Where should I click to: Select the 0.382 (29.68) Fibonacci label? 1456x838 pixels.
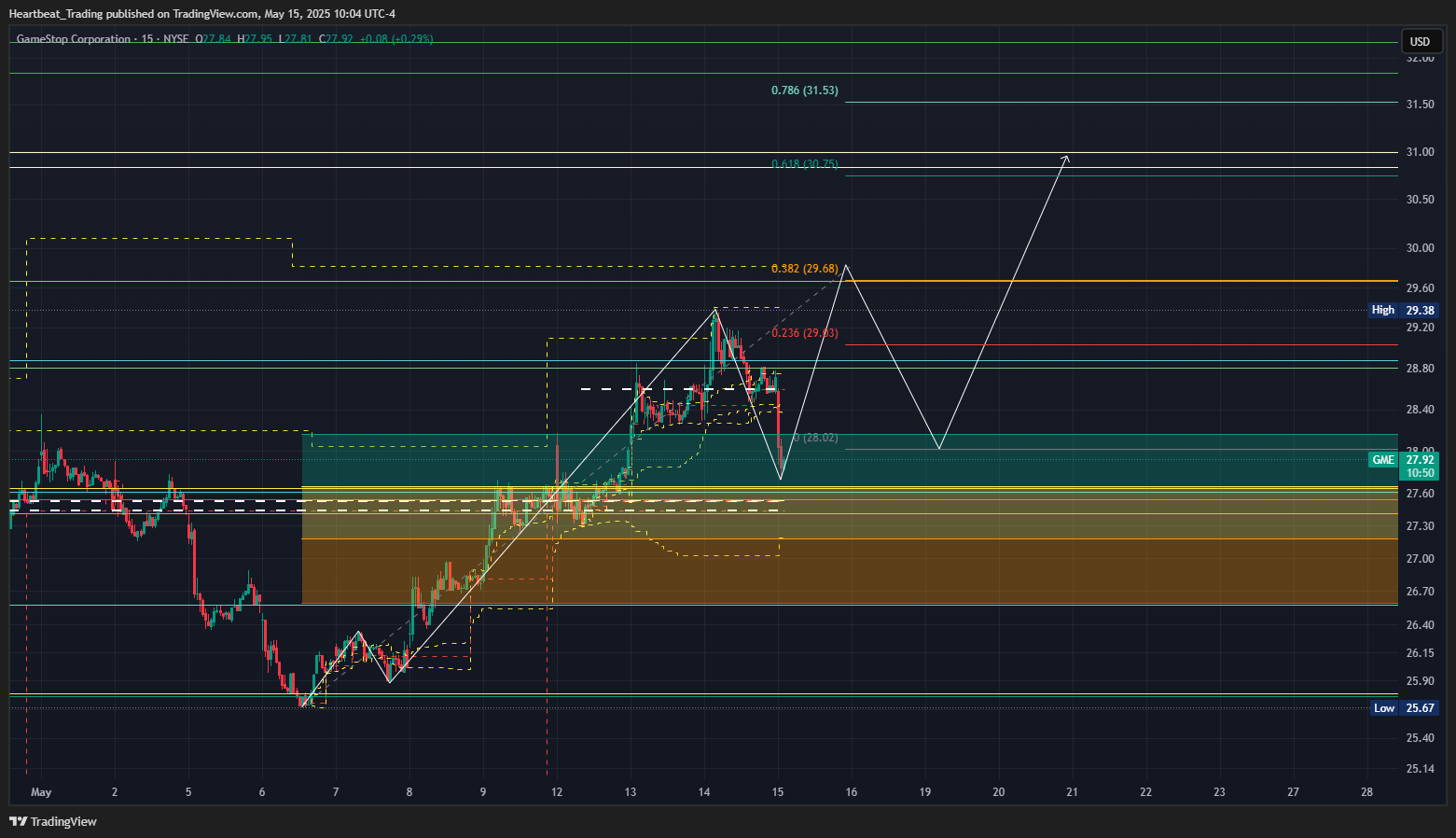[x=804, y=269]
